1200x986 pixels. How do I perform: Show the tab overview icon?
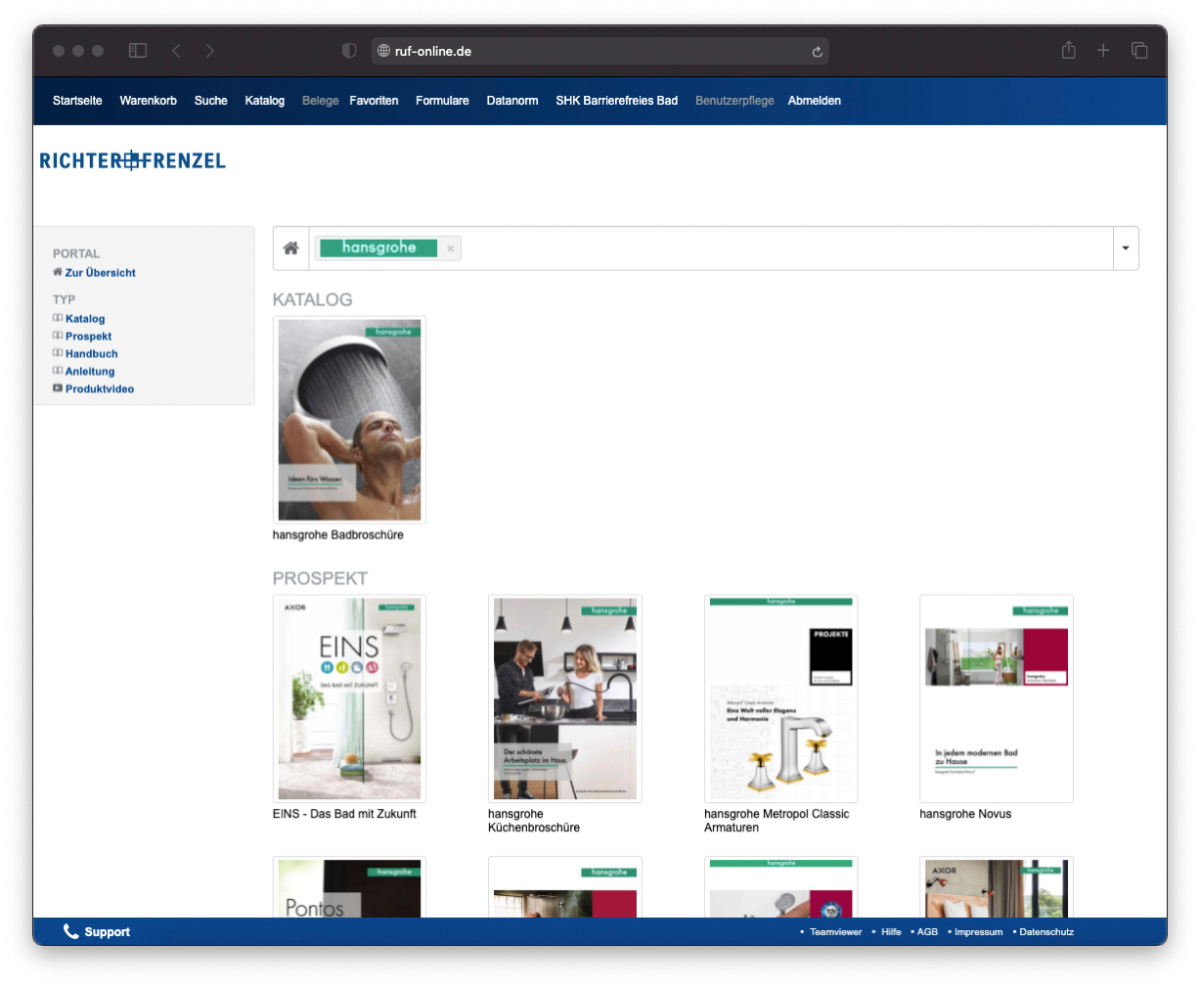click(x=1139, y=51)
